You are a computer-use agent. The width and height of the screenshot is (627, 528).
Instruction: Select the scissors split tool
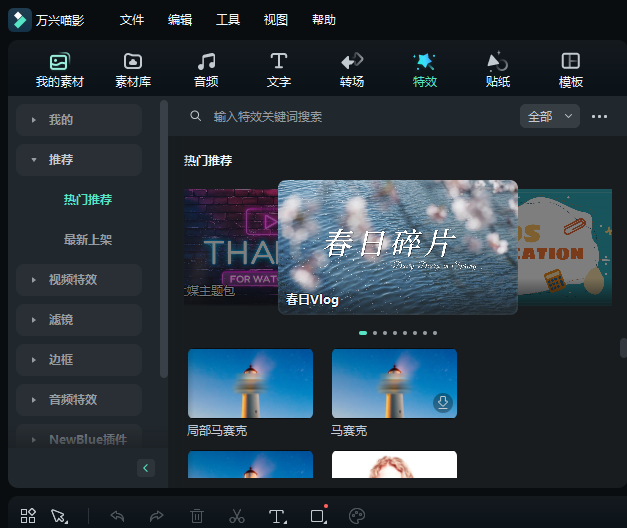[x=237, y=516]
